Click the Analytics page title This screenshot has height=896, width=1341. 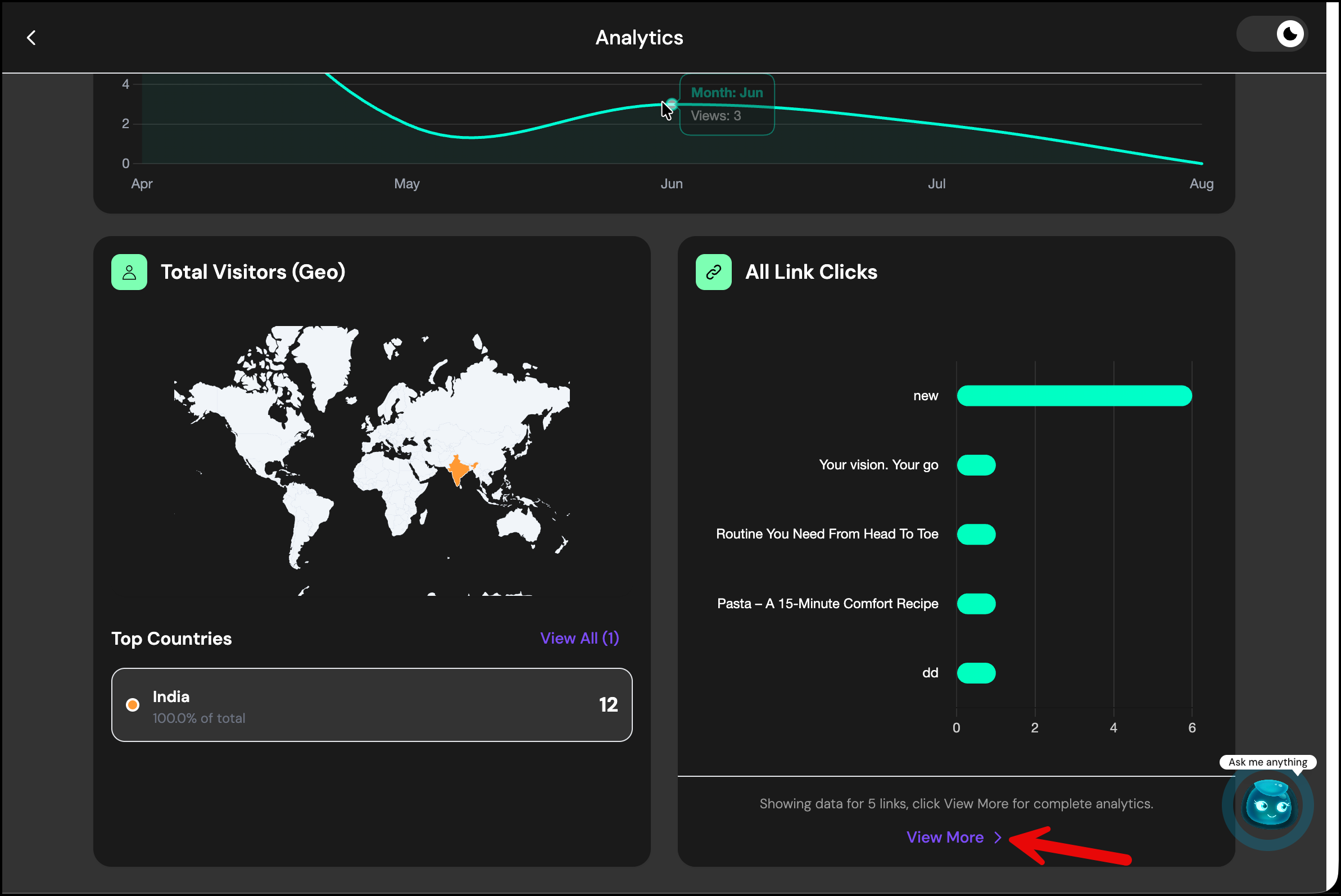click(639, 38)
